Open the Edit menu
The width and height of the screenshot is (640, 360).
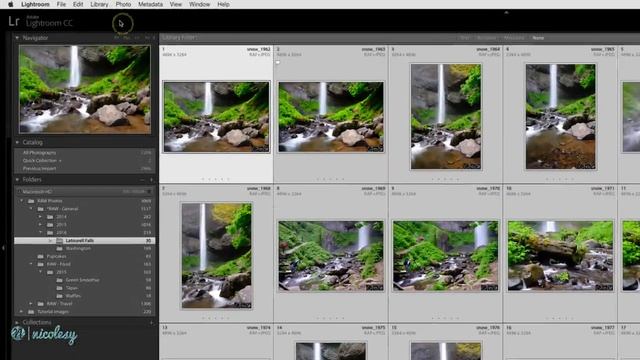[x=78, y=4]
